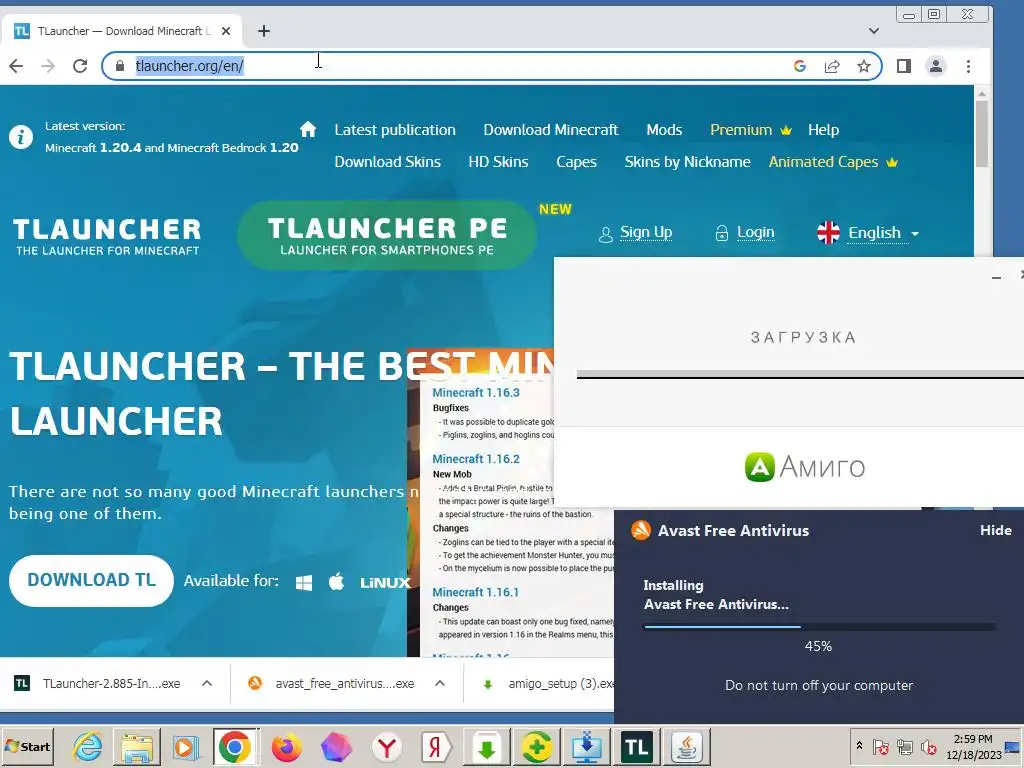Show hidden system tray icons
The width and height of the screenshot is (1024, 768).
pyautogui.click(x=859, y=745)
